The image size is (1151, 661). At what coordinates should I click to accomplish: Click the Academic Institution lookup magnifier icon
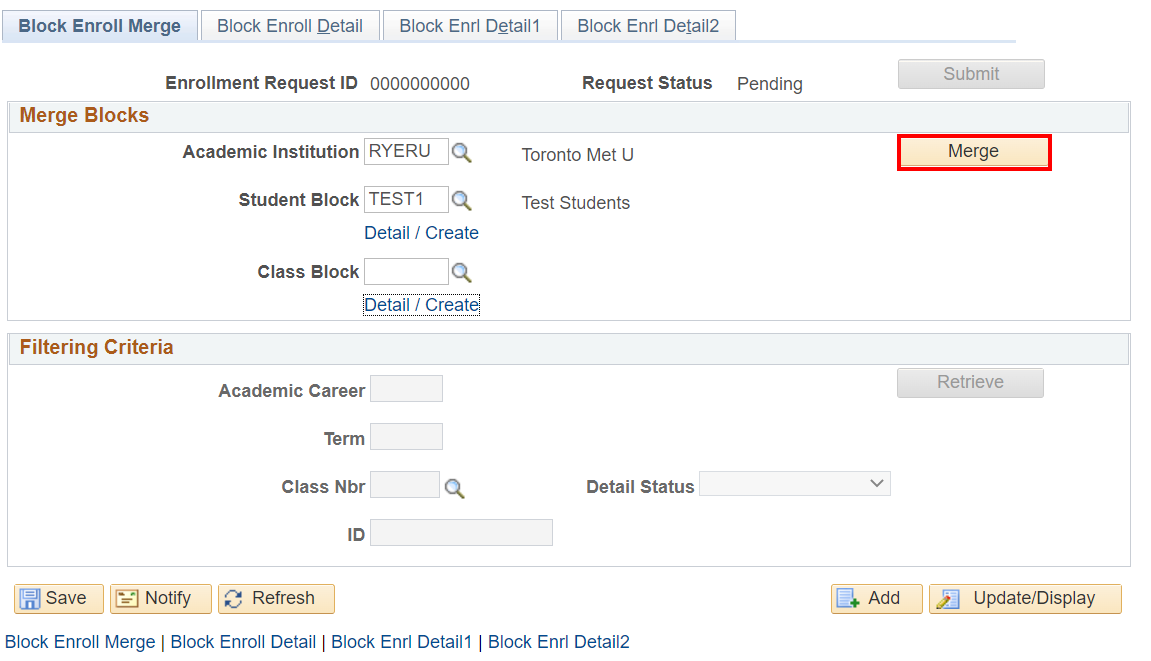pyautogui.click(x=461, y=153)
